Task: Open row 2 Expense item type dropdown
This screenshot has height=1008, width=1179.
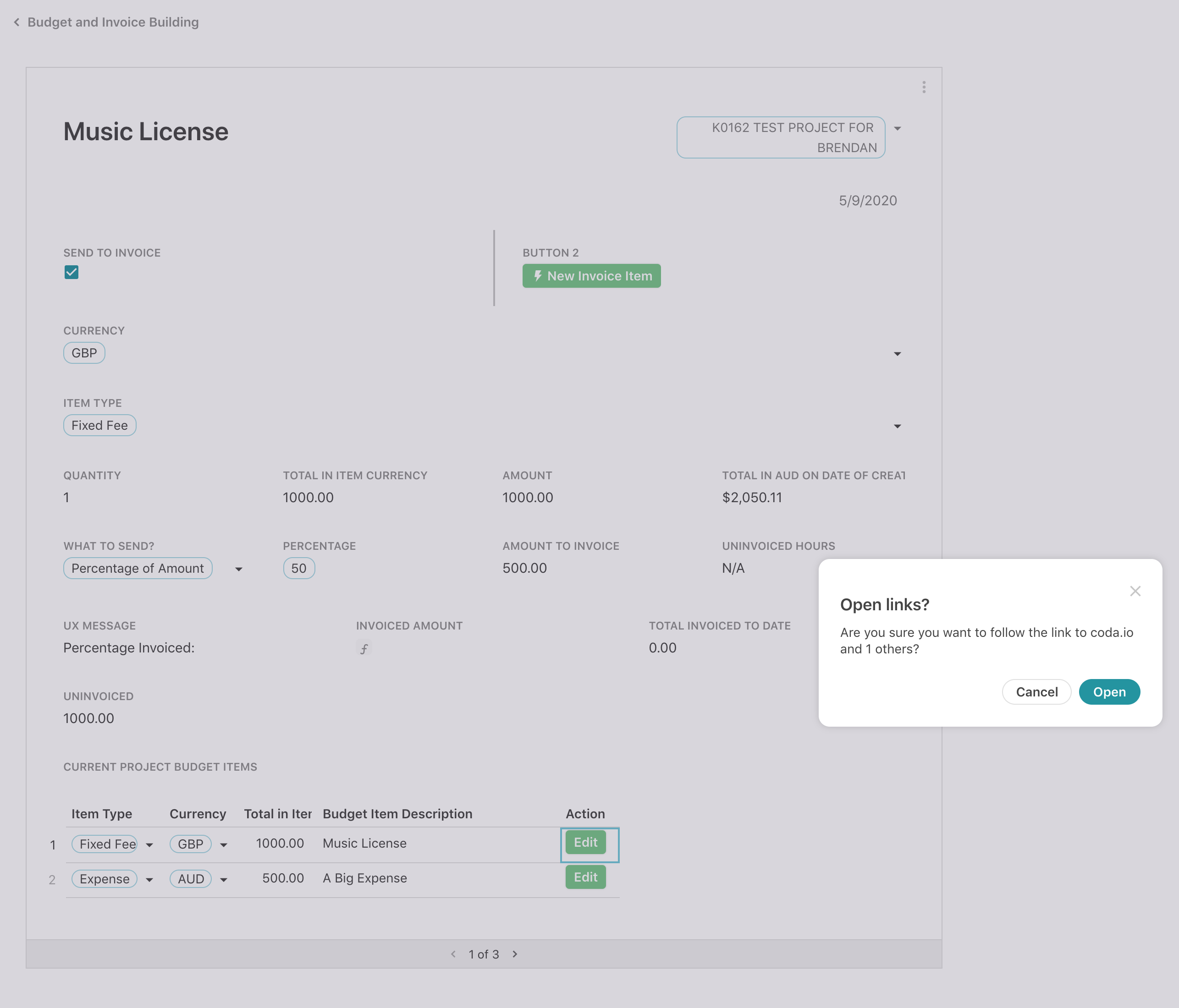Action: pos(149,880)
